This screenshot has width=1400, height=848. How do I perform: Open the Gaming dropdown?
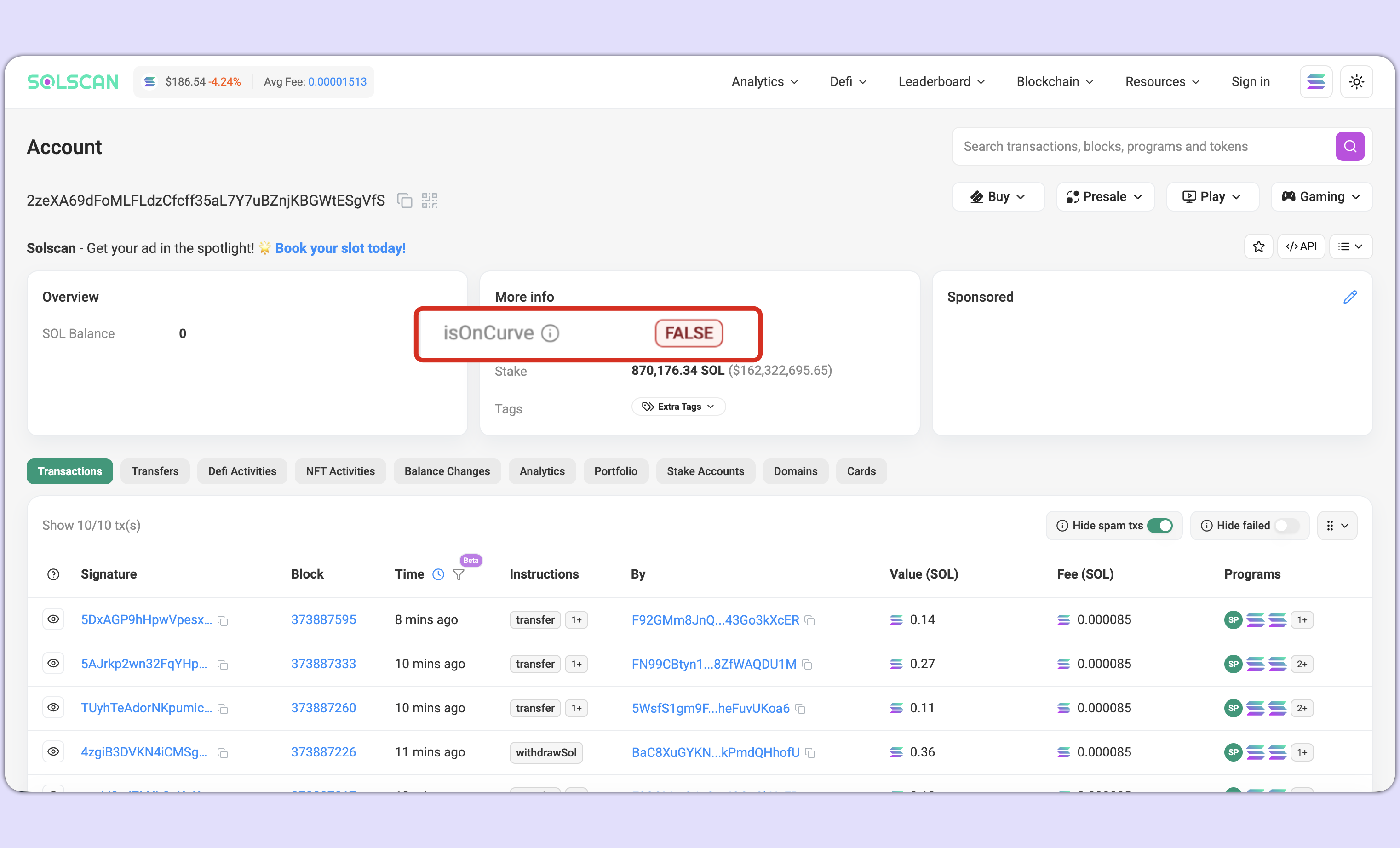pyautogui.click(x=1321, y=196)
